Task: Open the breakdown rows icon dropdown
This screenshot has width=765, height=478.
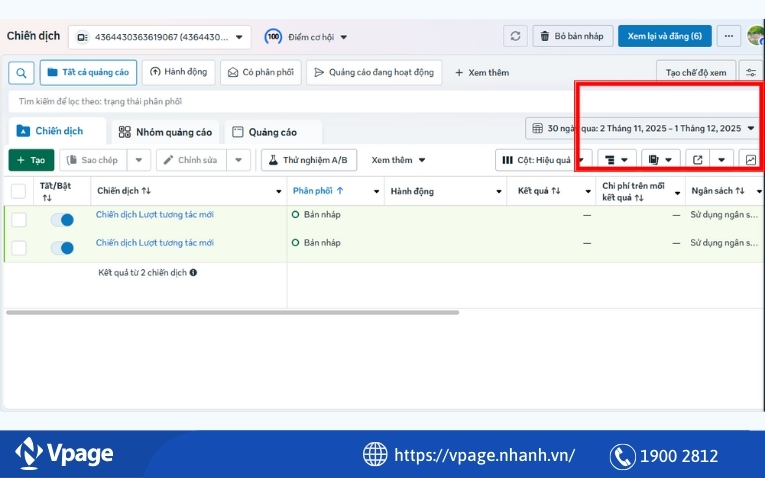Action: point(615,160)
